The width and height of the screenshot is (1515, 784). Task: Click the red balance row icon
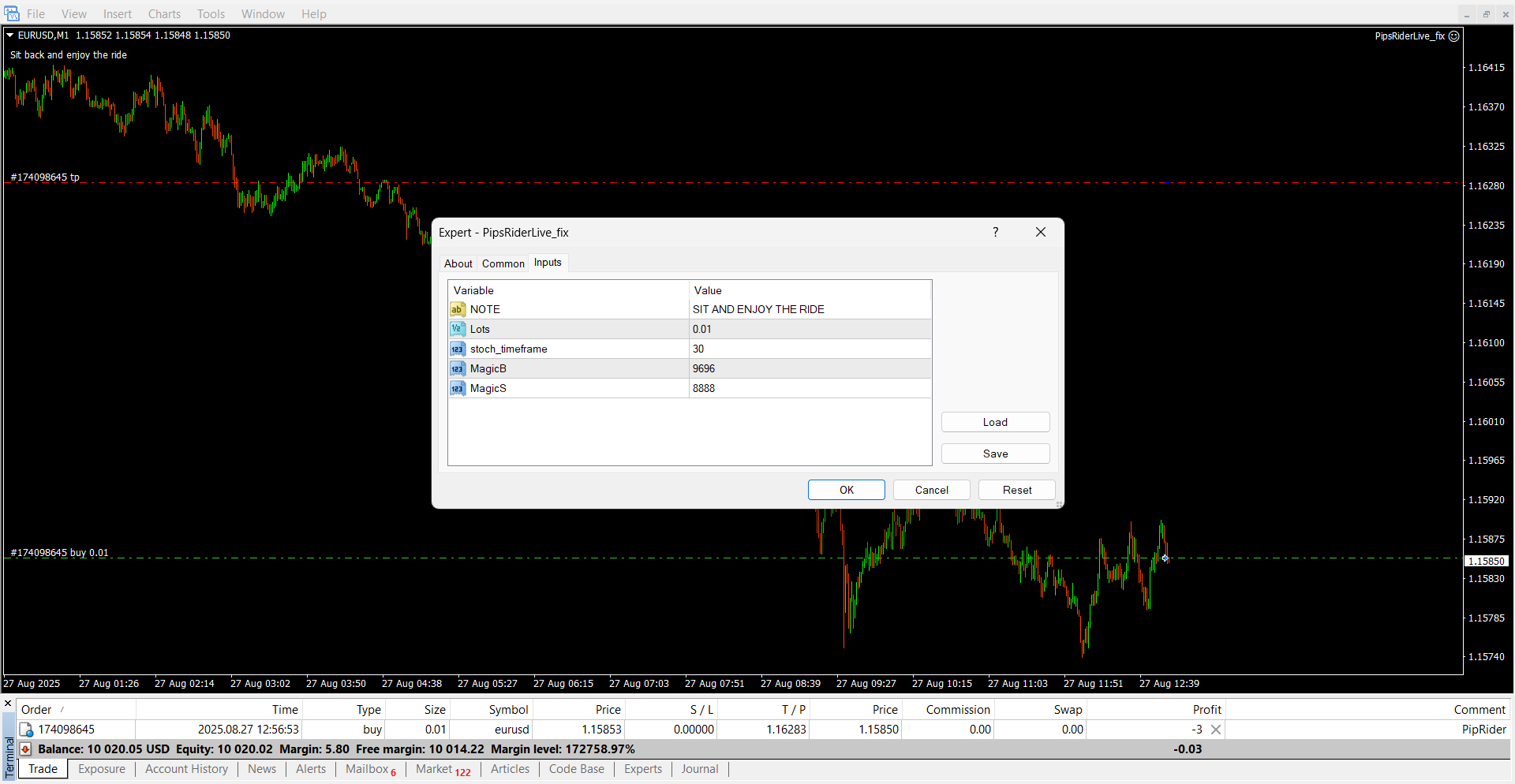tap(25, 749)
